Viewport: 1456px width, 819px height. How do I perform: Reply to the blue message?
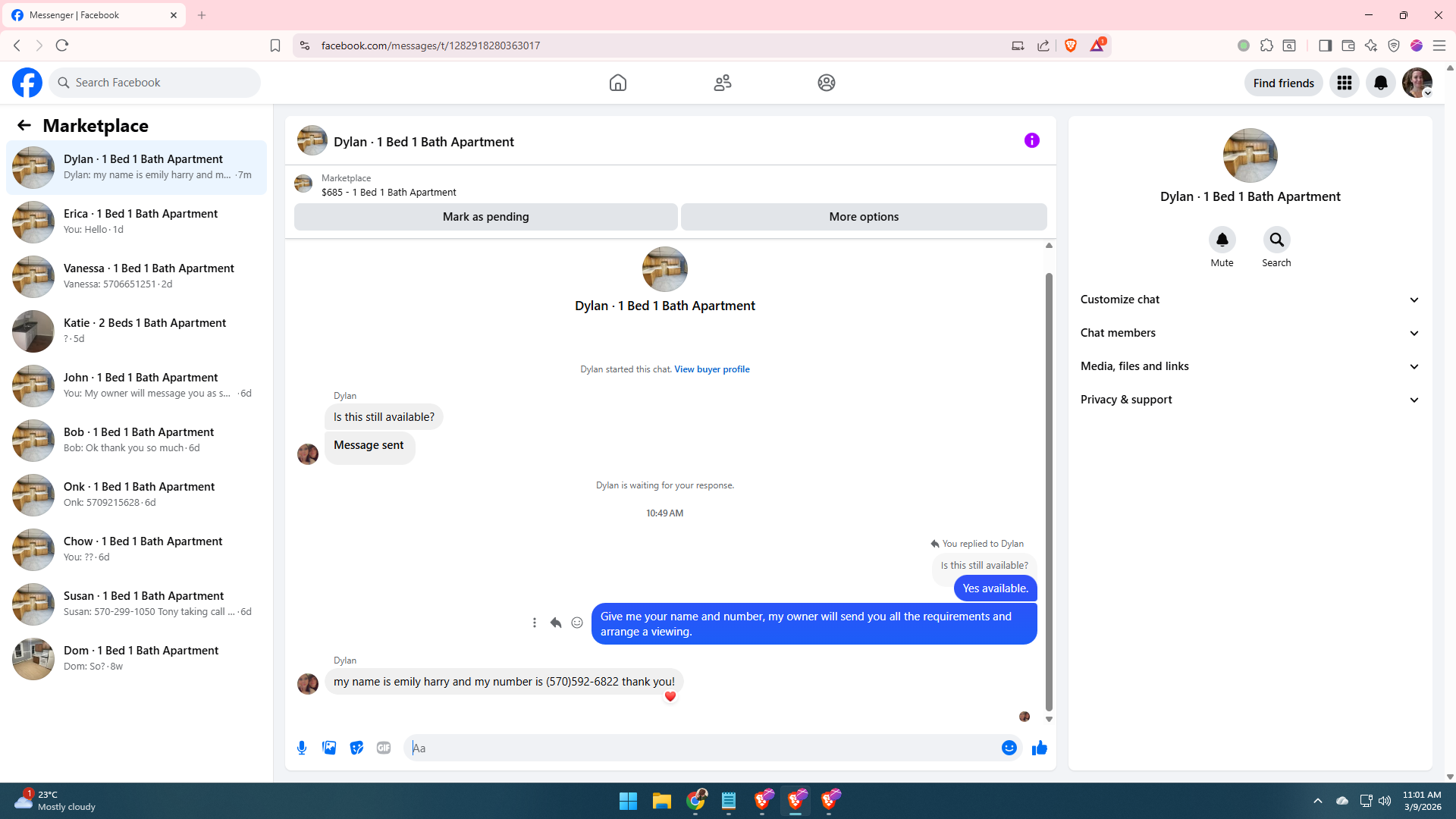(556, 623)
